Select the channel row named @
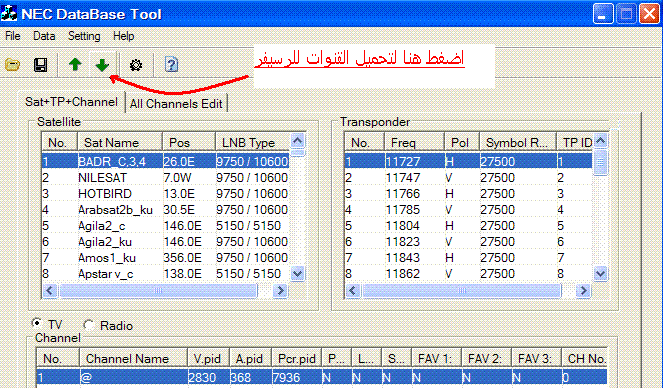The image size is (664, 390). coord(321,377)
